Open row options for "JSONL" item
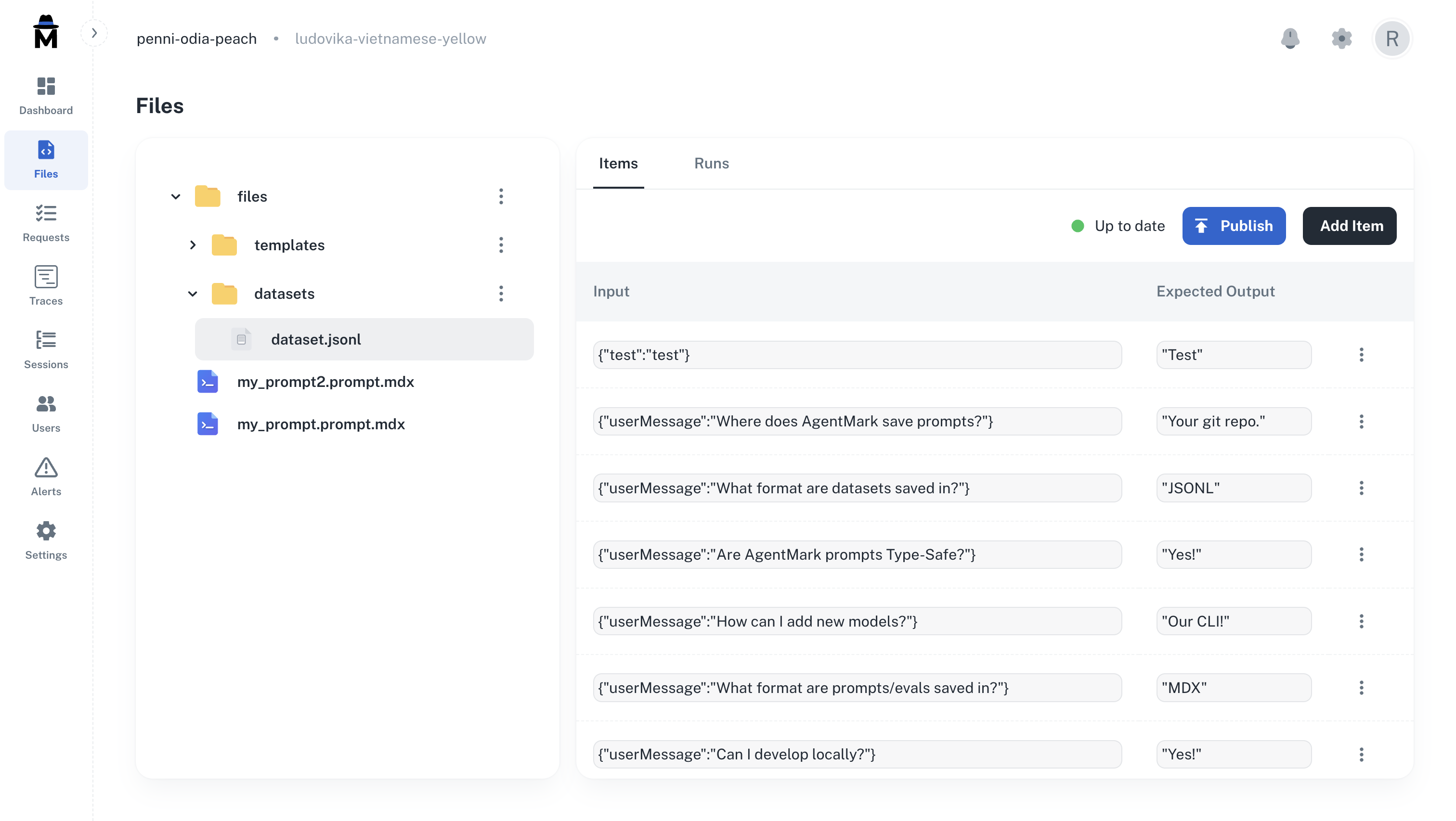Viewport: 1456px width, 821px height. coord(1361,488)
